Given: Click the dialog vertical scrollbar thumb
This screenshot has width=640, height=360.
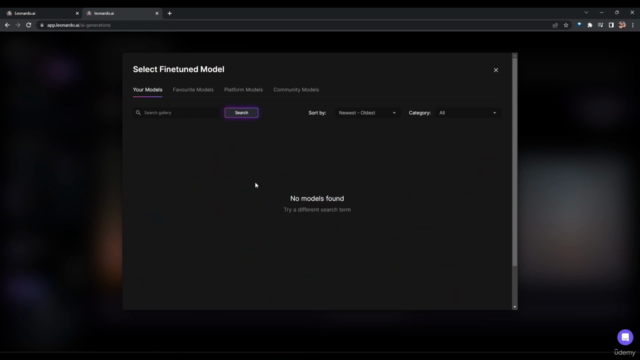Looking at the screenshot, I should coord(515,162).
